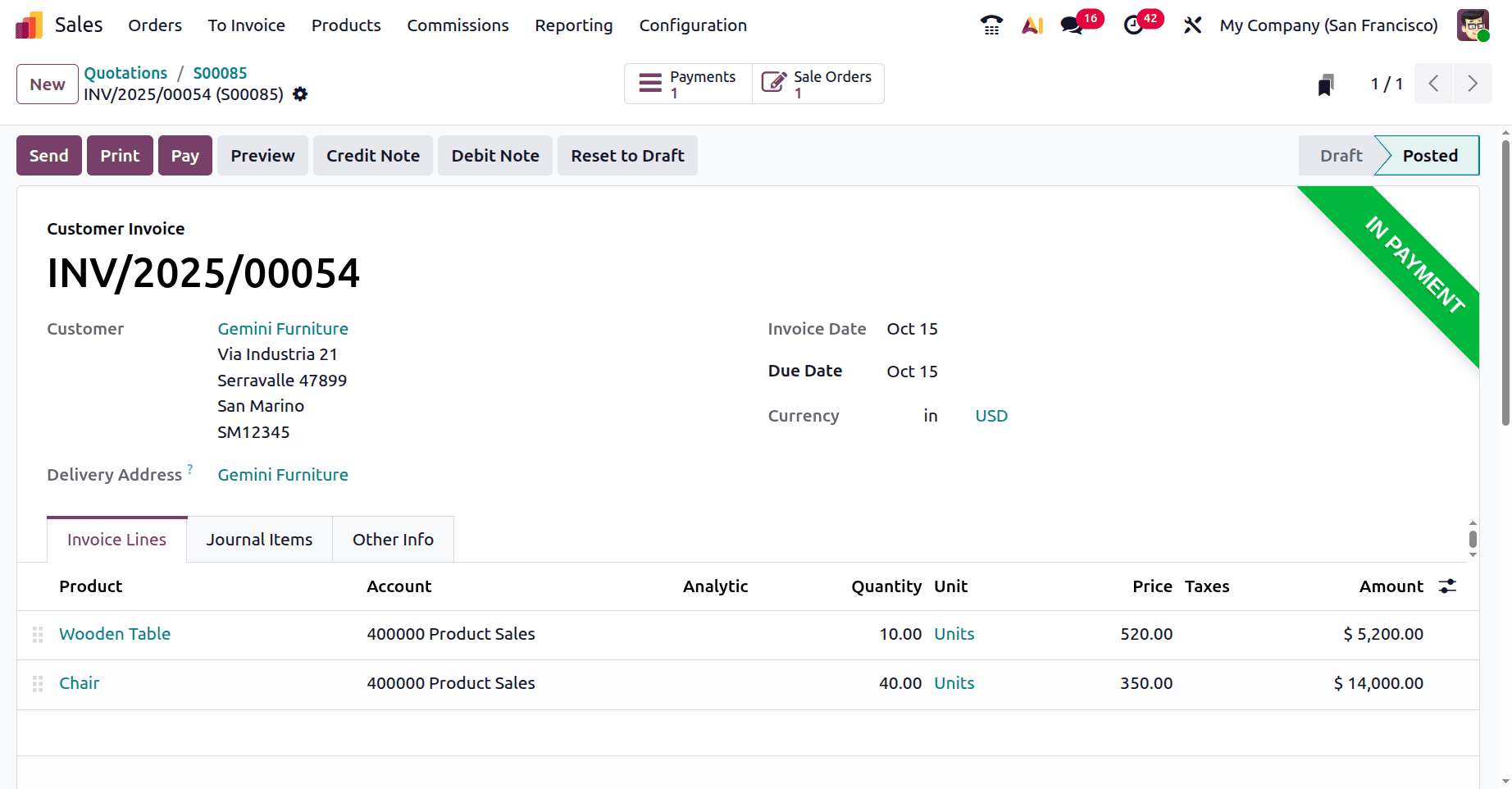Viewport: 1512px width, 789px height.
Task: Toggle the bookmark favorite icon near the pager
Action: [1326, 83]
